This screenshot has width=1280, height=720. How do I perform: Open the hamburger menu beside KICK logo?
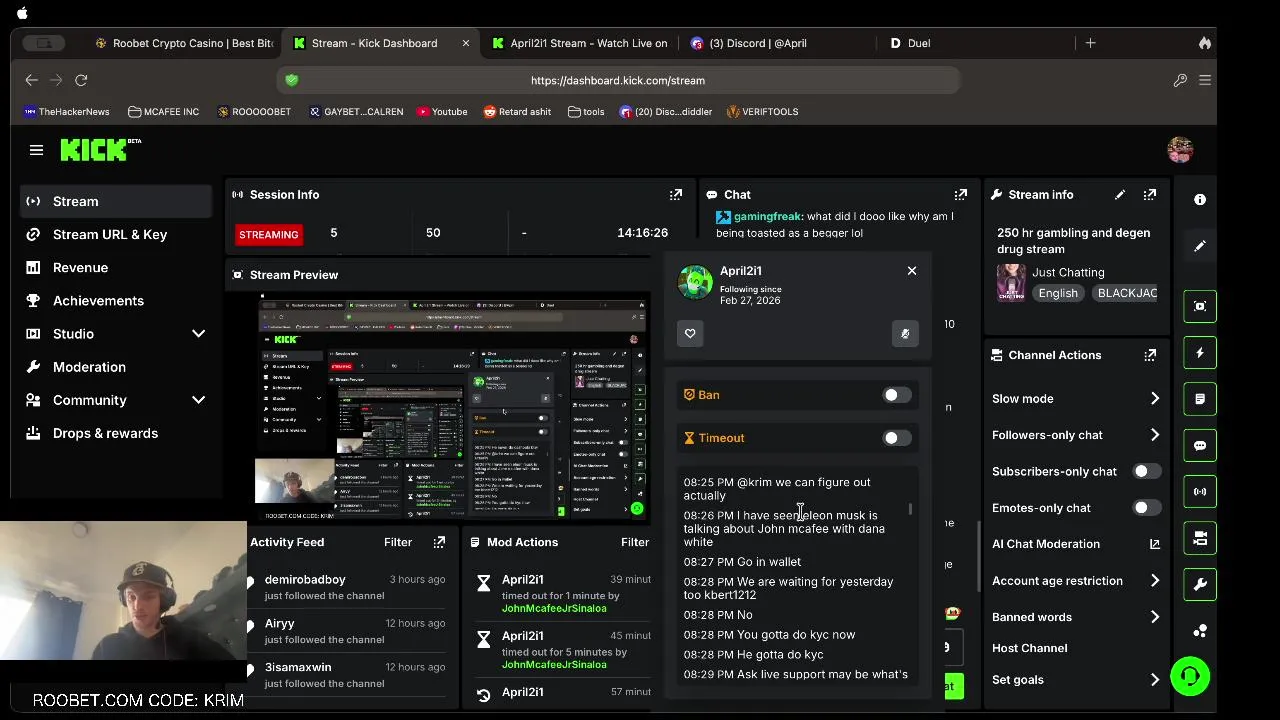pos(36,150)
